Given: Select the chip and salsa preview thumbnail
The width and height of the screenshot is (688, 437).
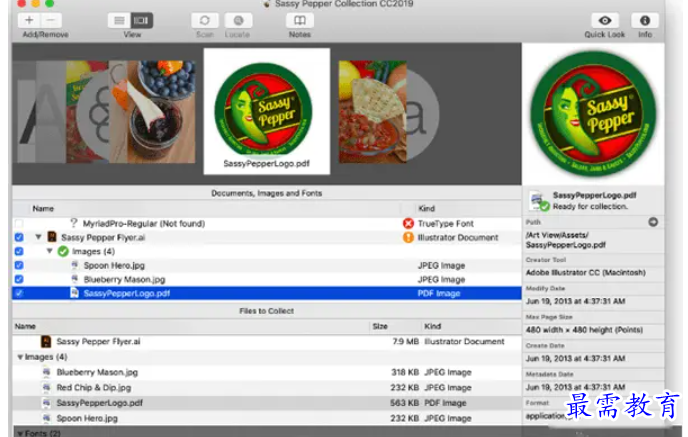Looking at the screenshot, I should point(373,112).
